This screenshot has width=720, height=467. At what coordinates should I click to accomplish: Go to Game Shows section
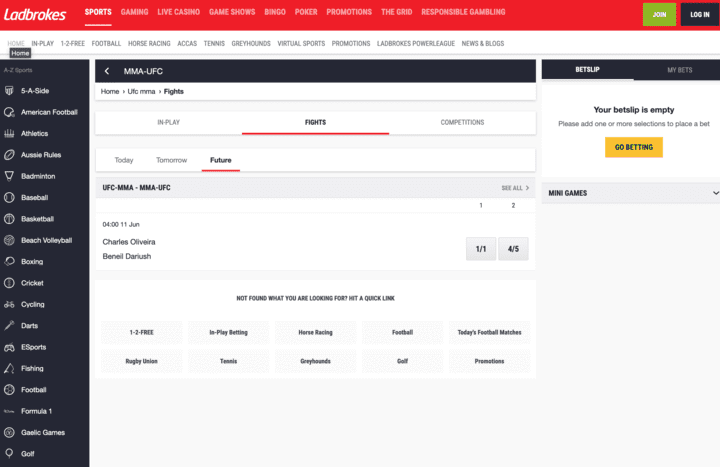click(x=232, y=12)
